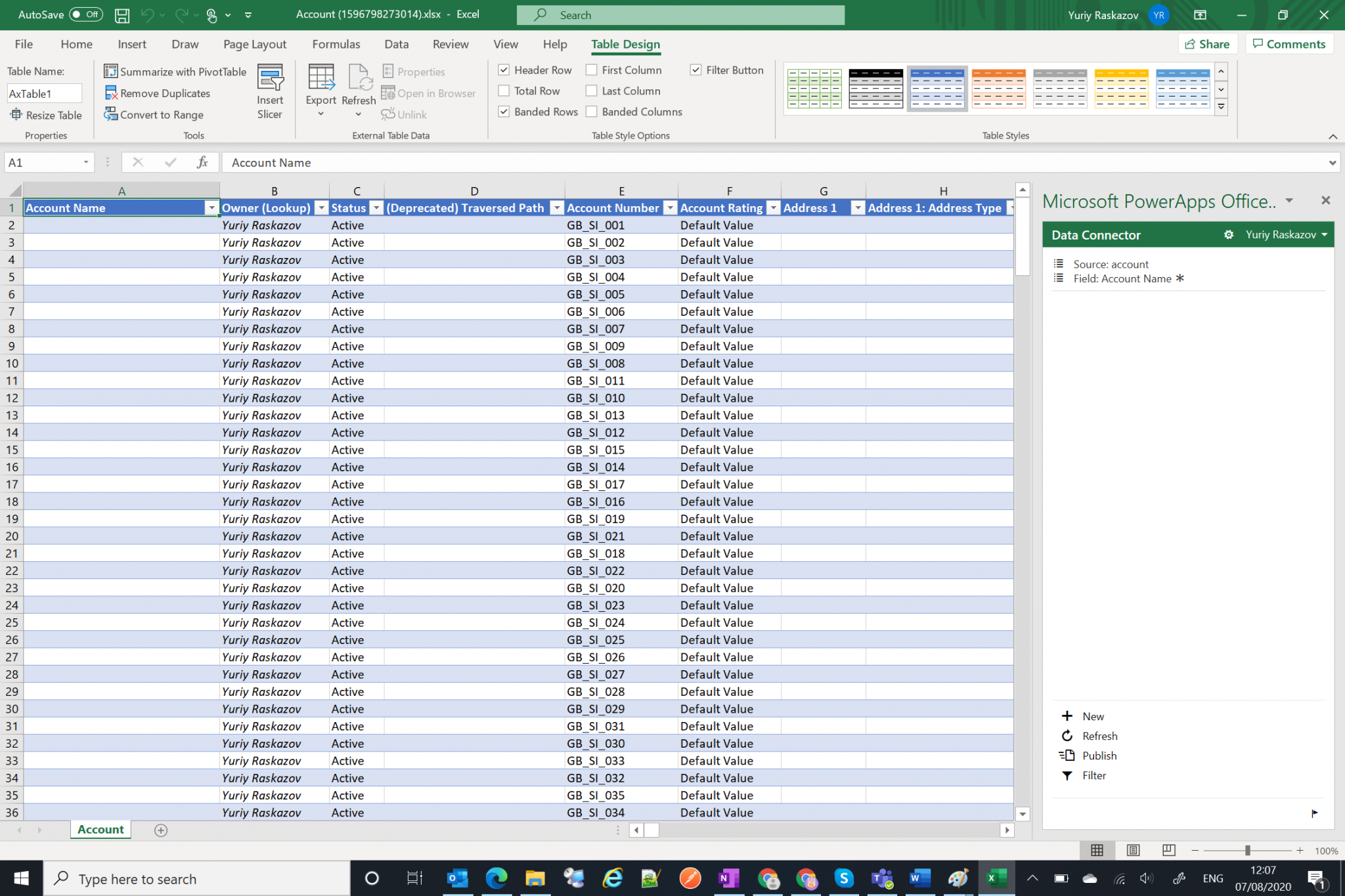The height and width of the screenshot is (896, 1345).
Task: Click Refresh in the Data Connector pane
Action: coord(1099,735)
